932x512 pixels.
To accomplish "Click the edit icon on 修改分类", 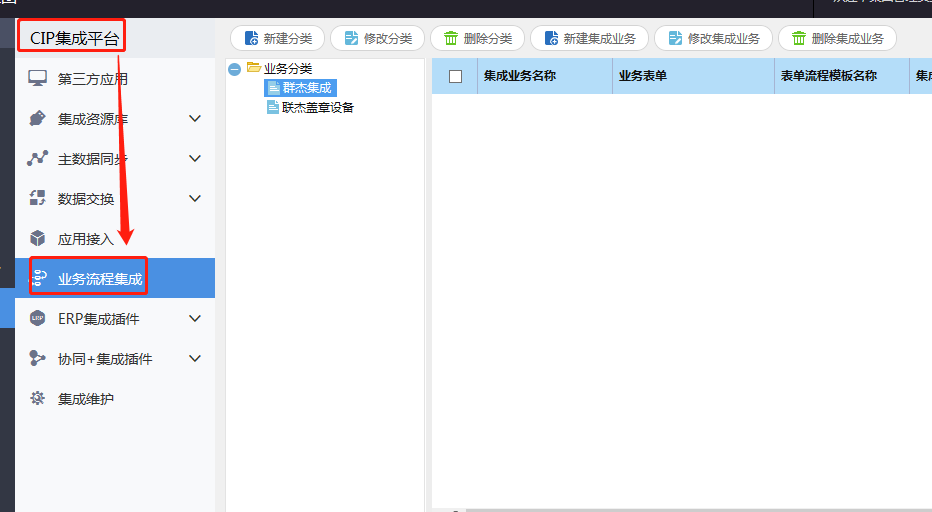I will coord(351,38).
